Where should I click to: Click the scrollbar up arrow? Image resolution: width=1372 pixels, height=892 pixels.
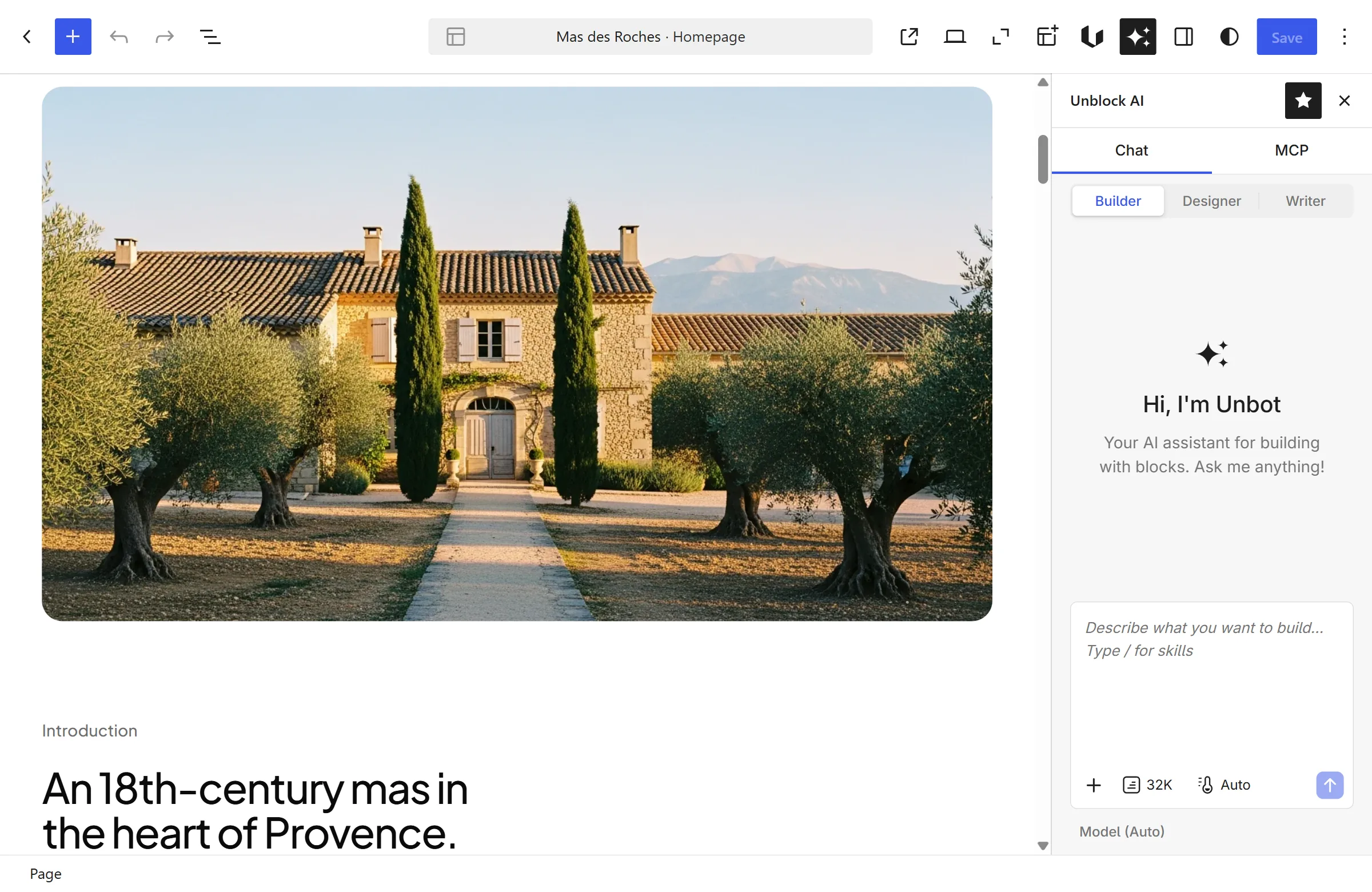(1043, 82)
